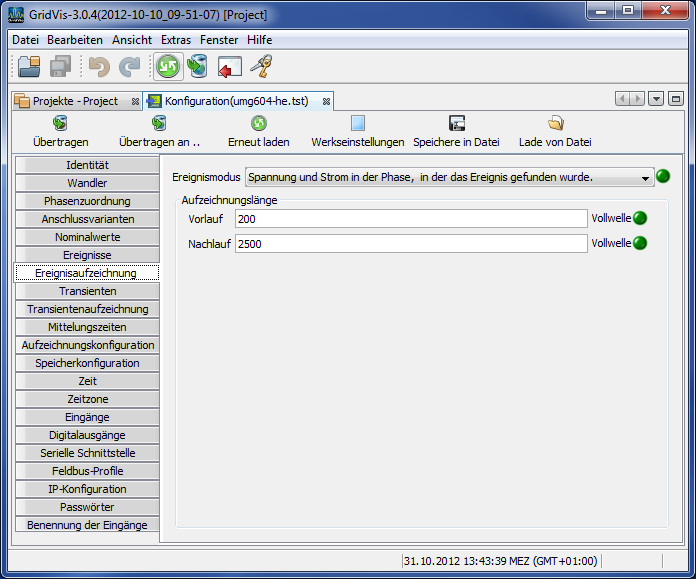Select the Zeitzone section
This screenshot has width=696, height=579.
tap(87, 399)
